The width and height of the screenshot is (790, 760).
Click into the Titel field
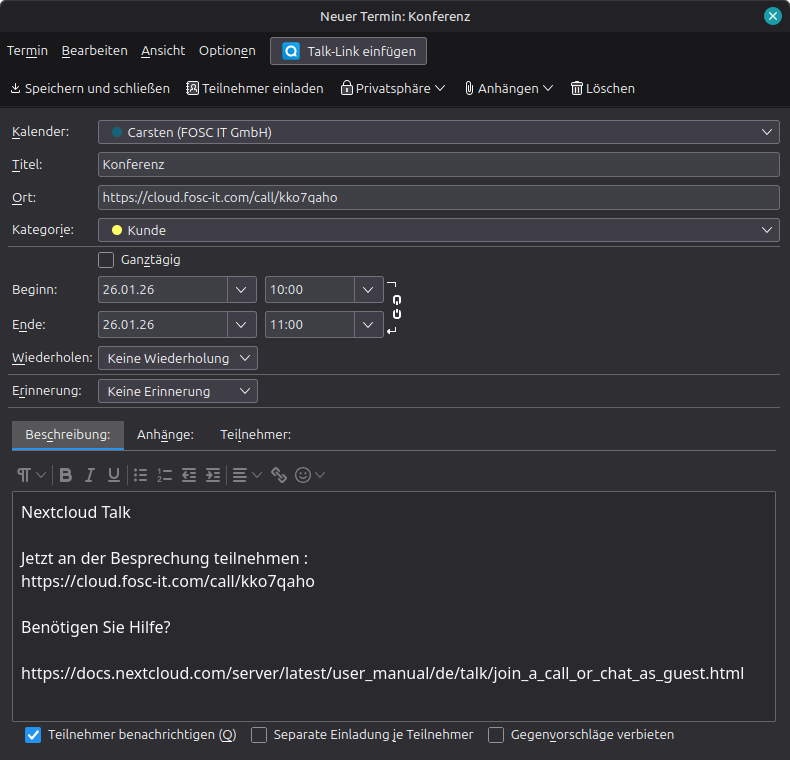click(438, 164)
